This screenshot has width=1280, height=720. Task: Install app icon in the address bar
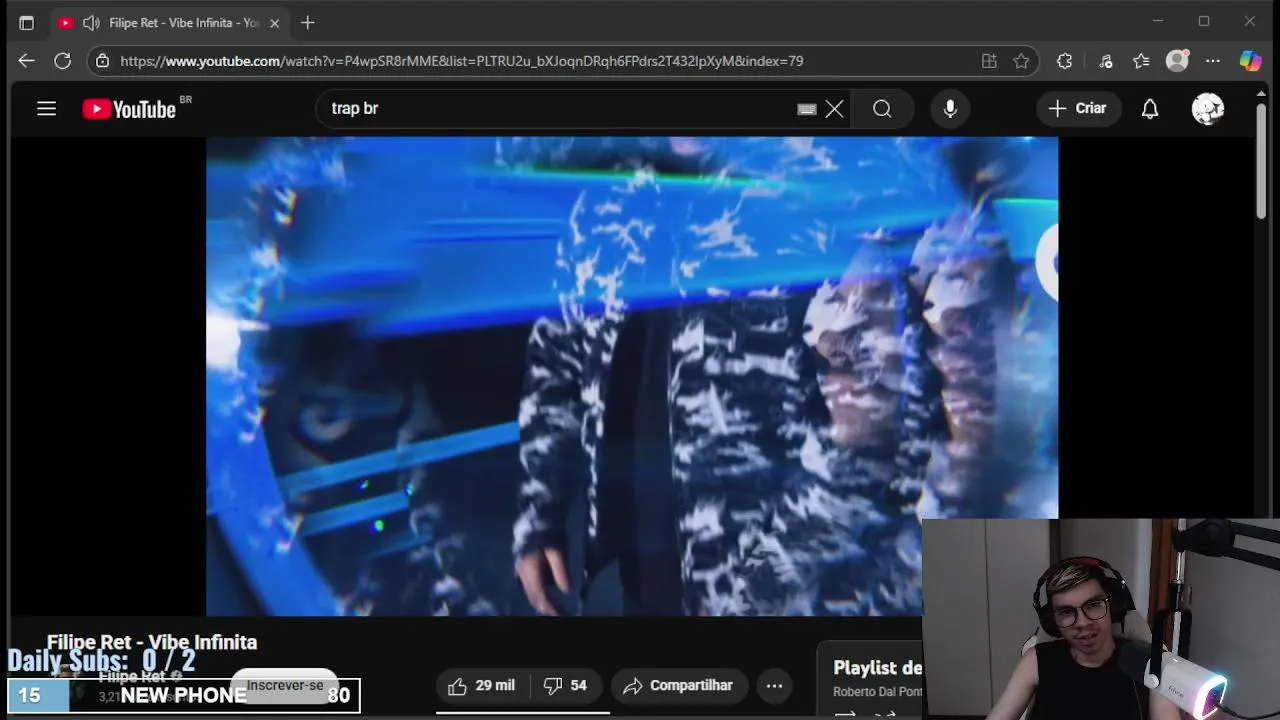click(989, 61)
